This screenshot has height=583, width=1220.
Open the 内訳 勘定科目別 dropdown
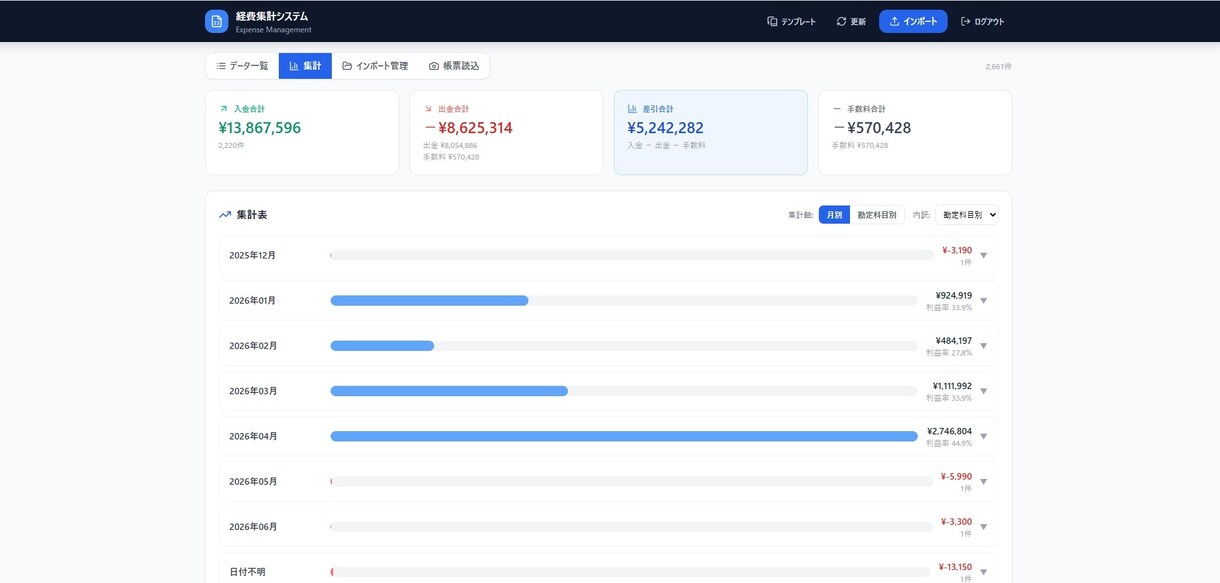(x=967, y=215)
